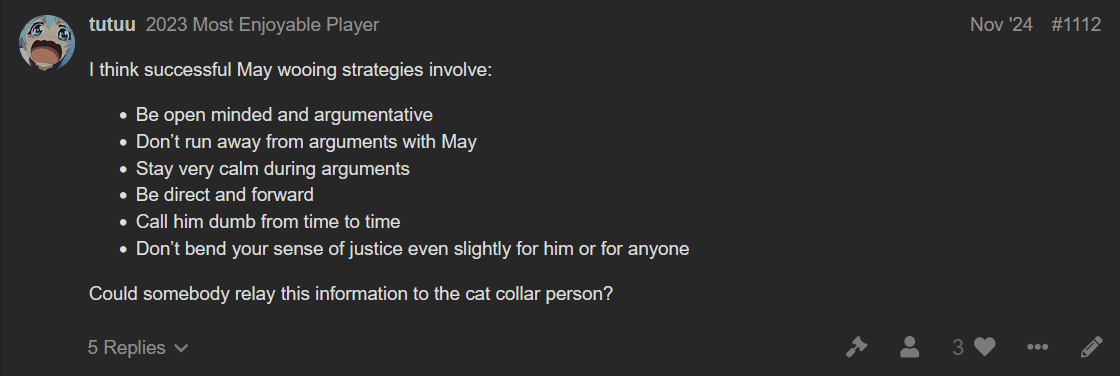Image resolution: width=1120 pixels, height=376 pixels.
Task: Open the tutuu username link
Action: pos(112,25)
